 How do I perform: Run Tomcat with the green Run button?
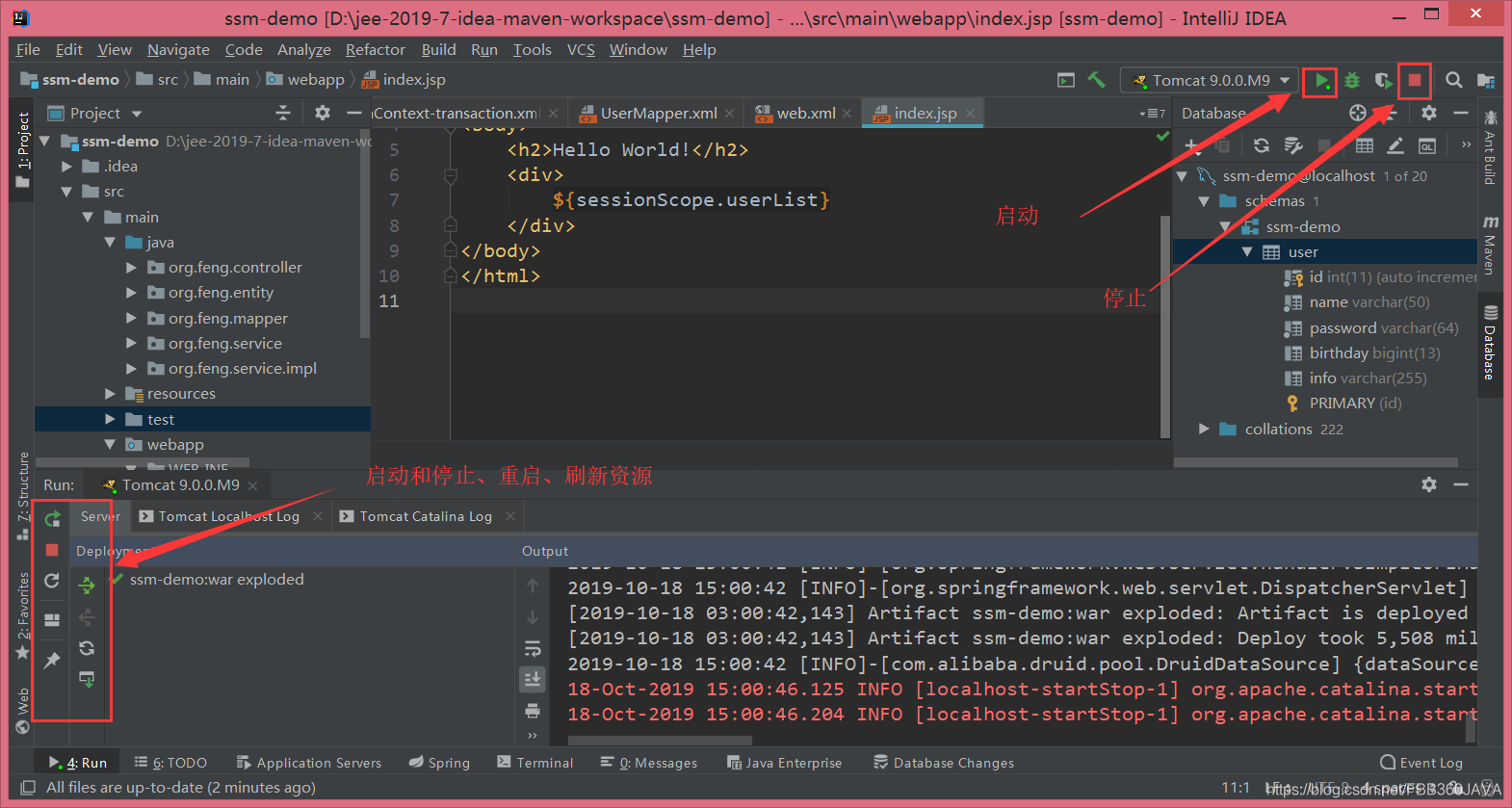tap(1321, 81)
